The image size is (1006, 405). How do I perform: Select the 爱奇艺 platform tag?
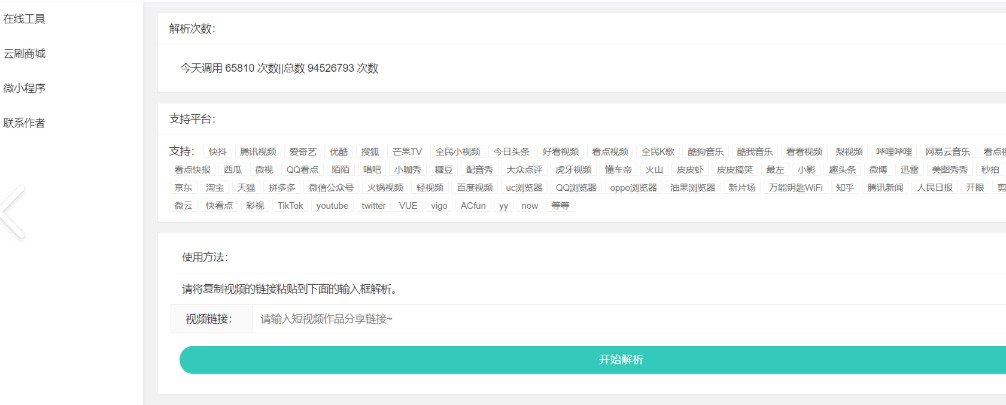click(x=302, y=151)
